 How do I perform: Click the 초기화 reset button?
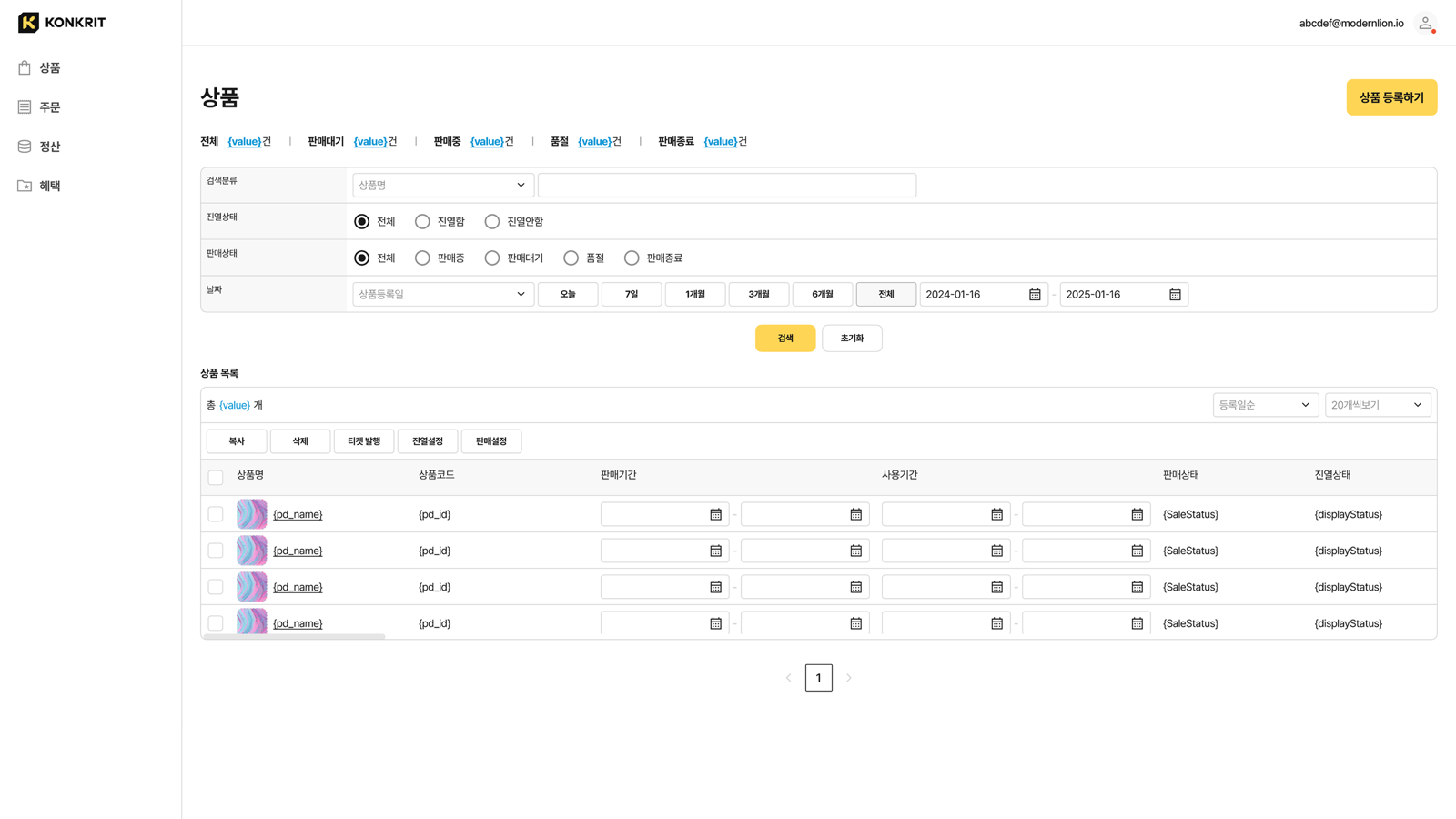(852, 338)
